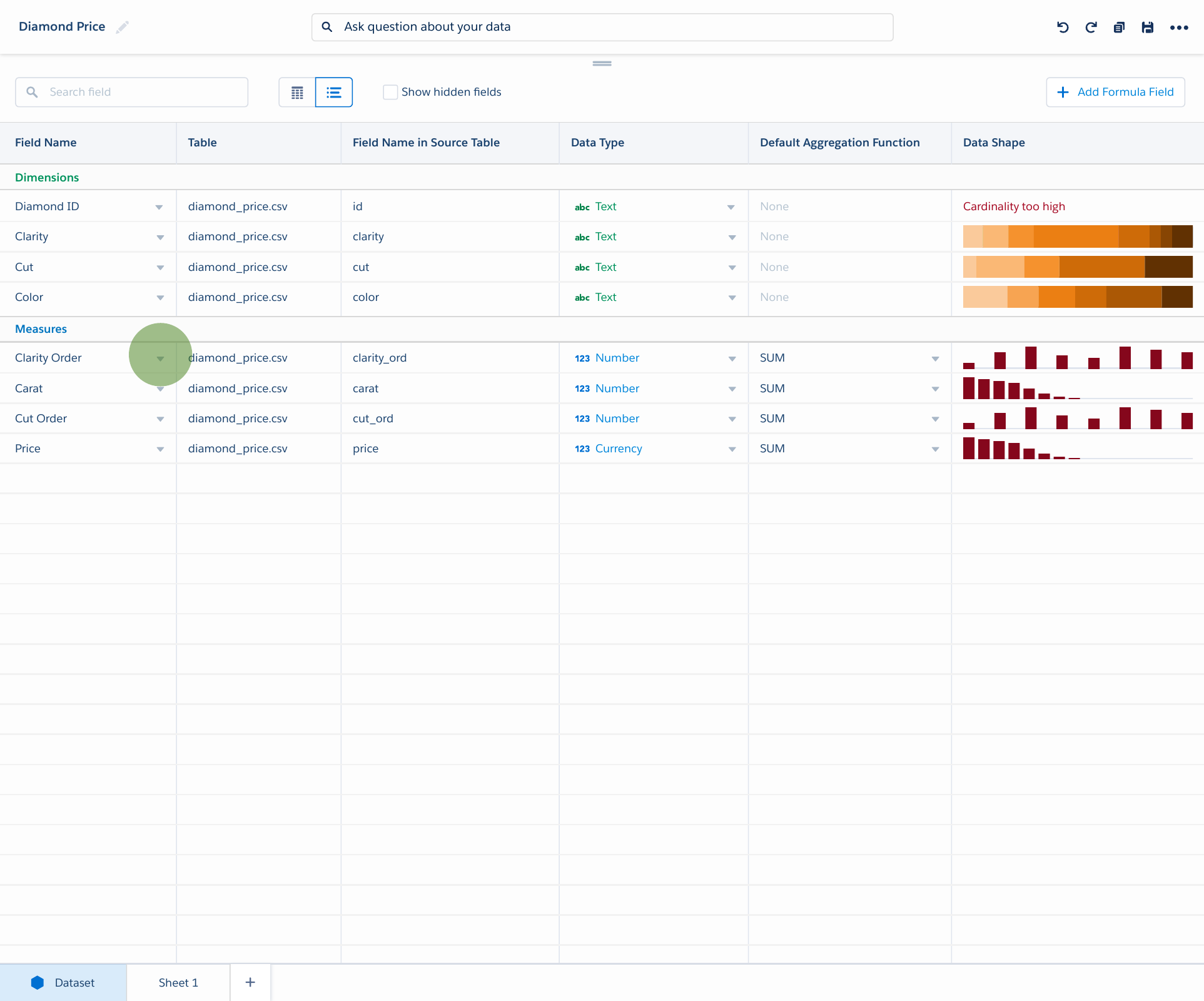Switch to the Dataset tab
This screenshot has width=1204, height=1001.
point(63,982)
